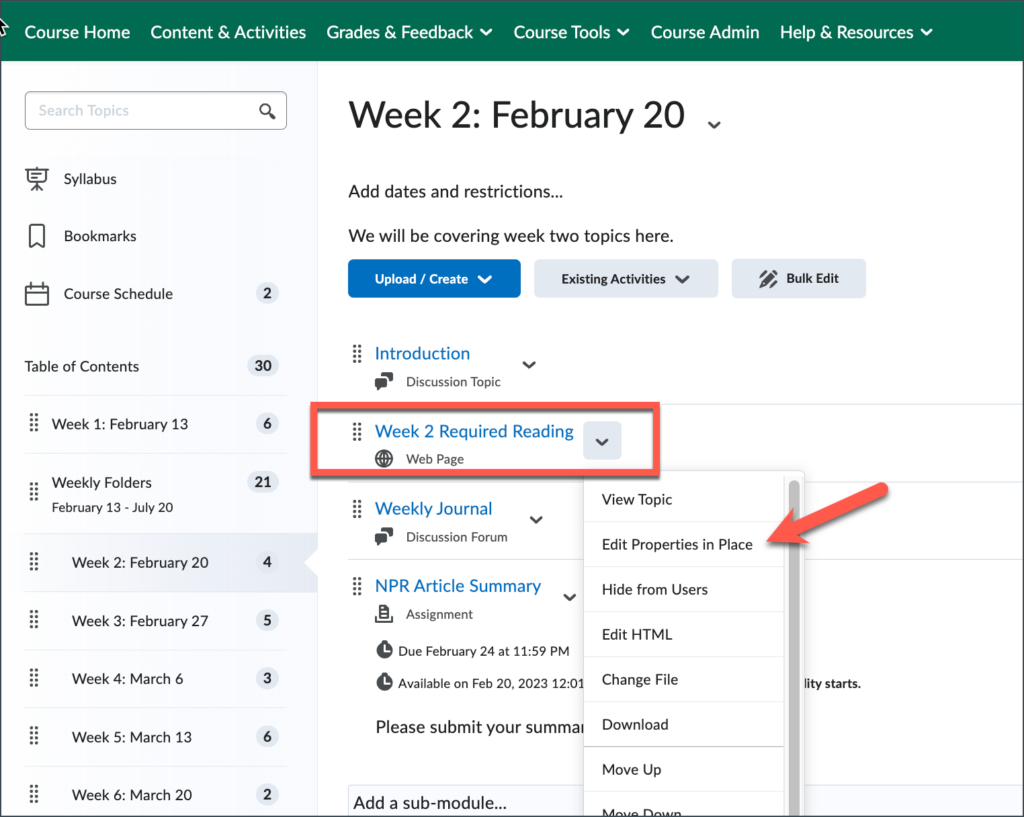1024x817 pixels.
Task: Expand the NPR Article Summary options chevron
Action: 569,597
